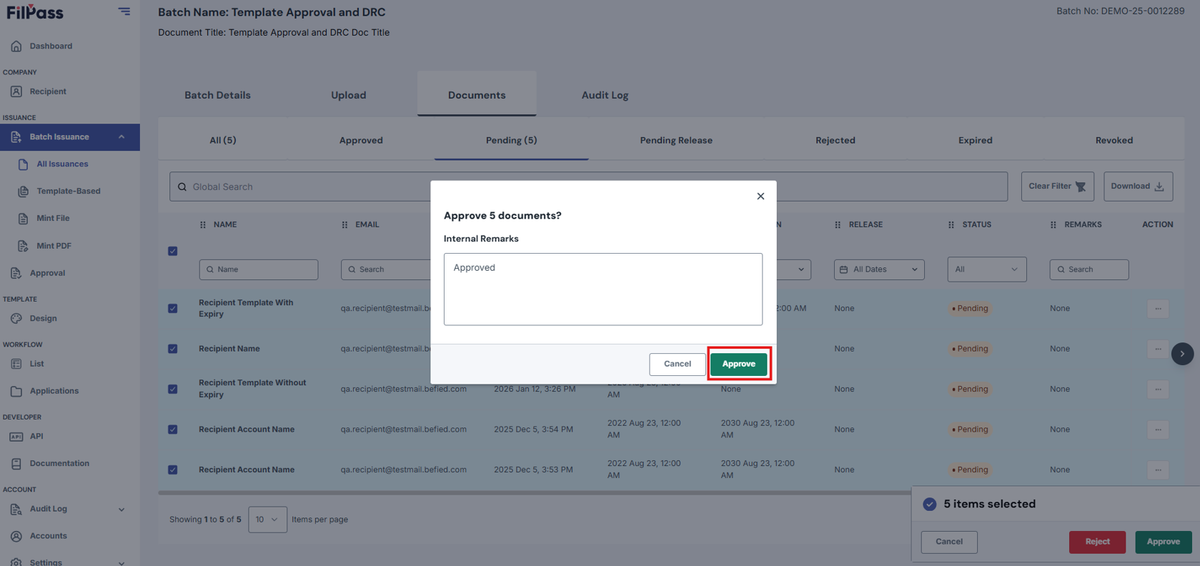This screenshot has width=1200, height=566.
Task: Switch to the Batch Details tab
Action: pyautogui.click(x=217, y=95)
